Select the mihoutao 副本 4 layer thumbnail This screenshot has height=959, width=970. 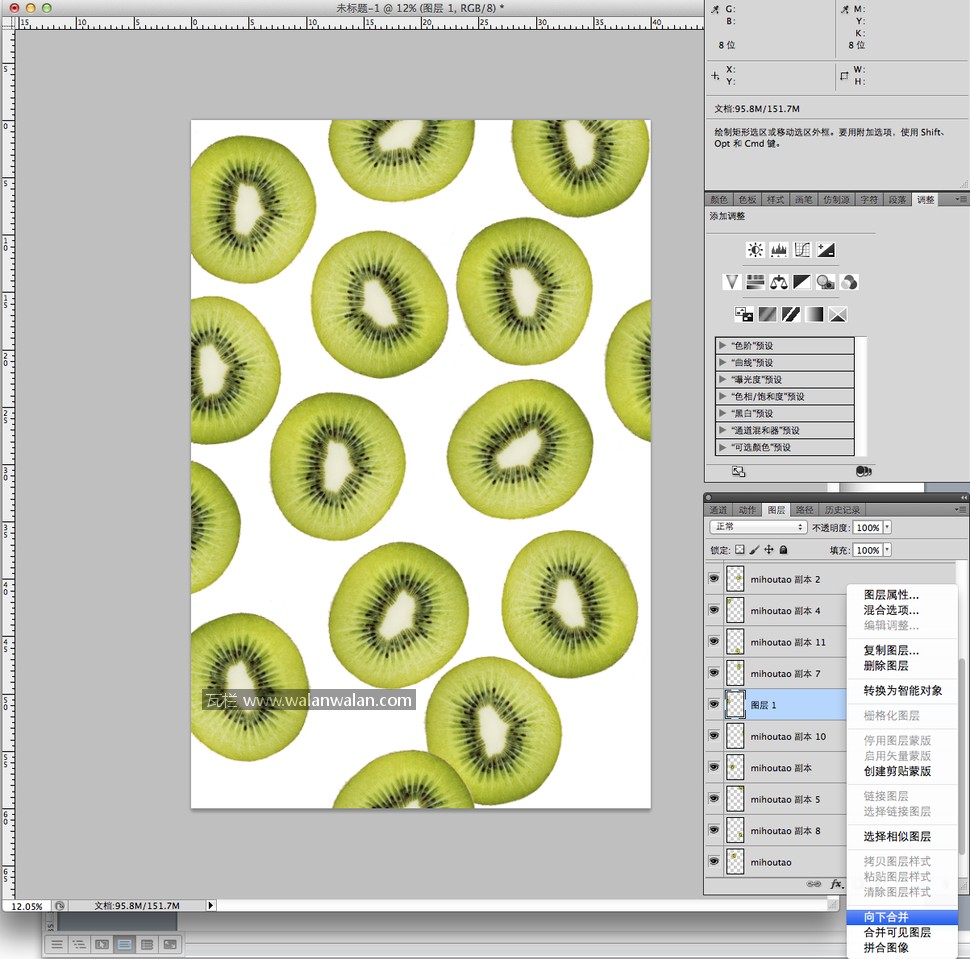(x=736, y=611)
